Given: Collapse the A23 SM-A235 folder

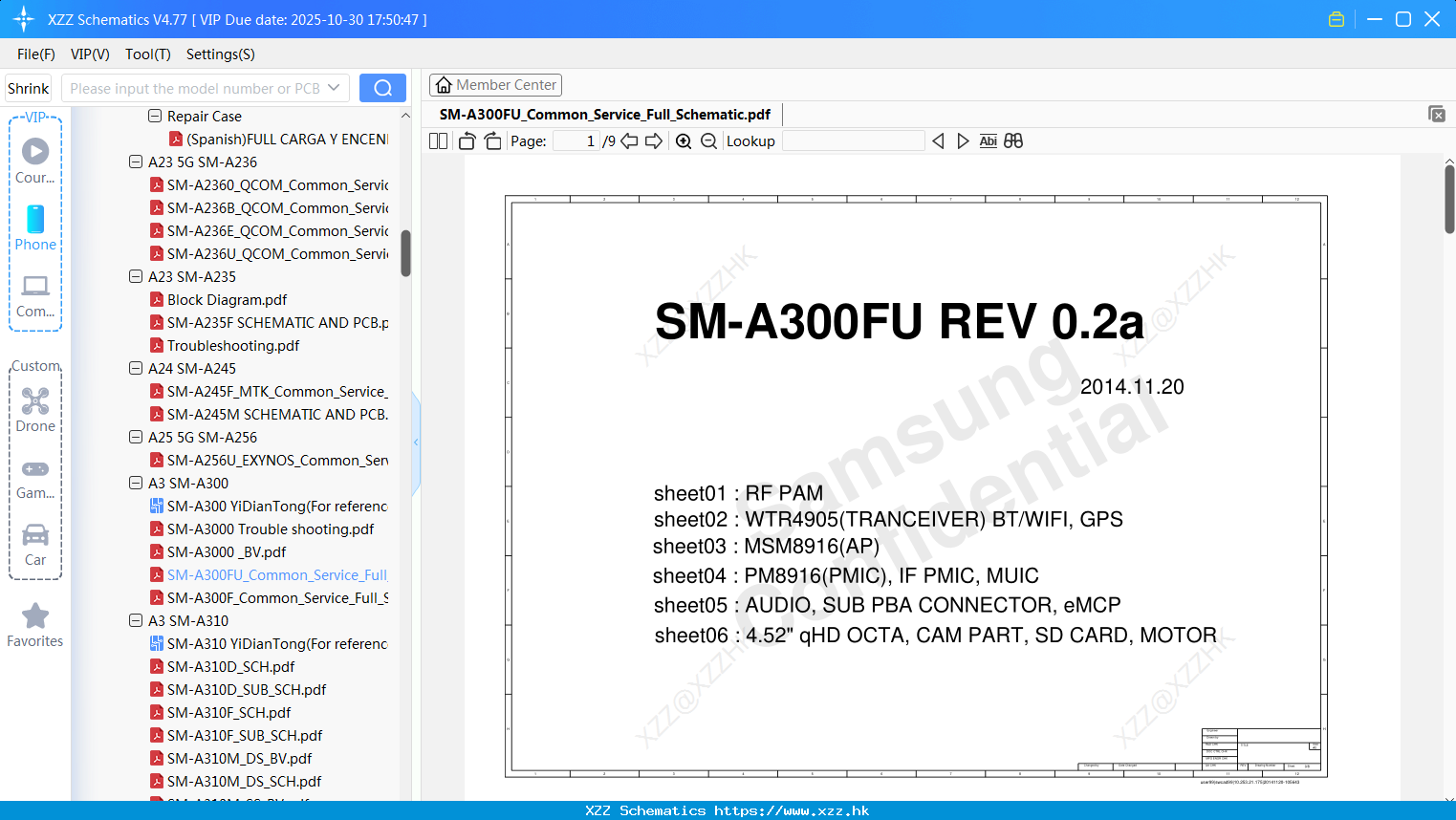Looking at the screenshot, I should 136,276.
